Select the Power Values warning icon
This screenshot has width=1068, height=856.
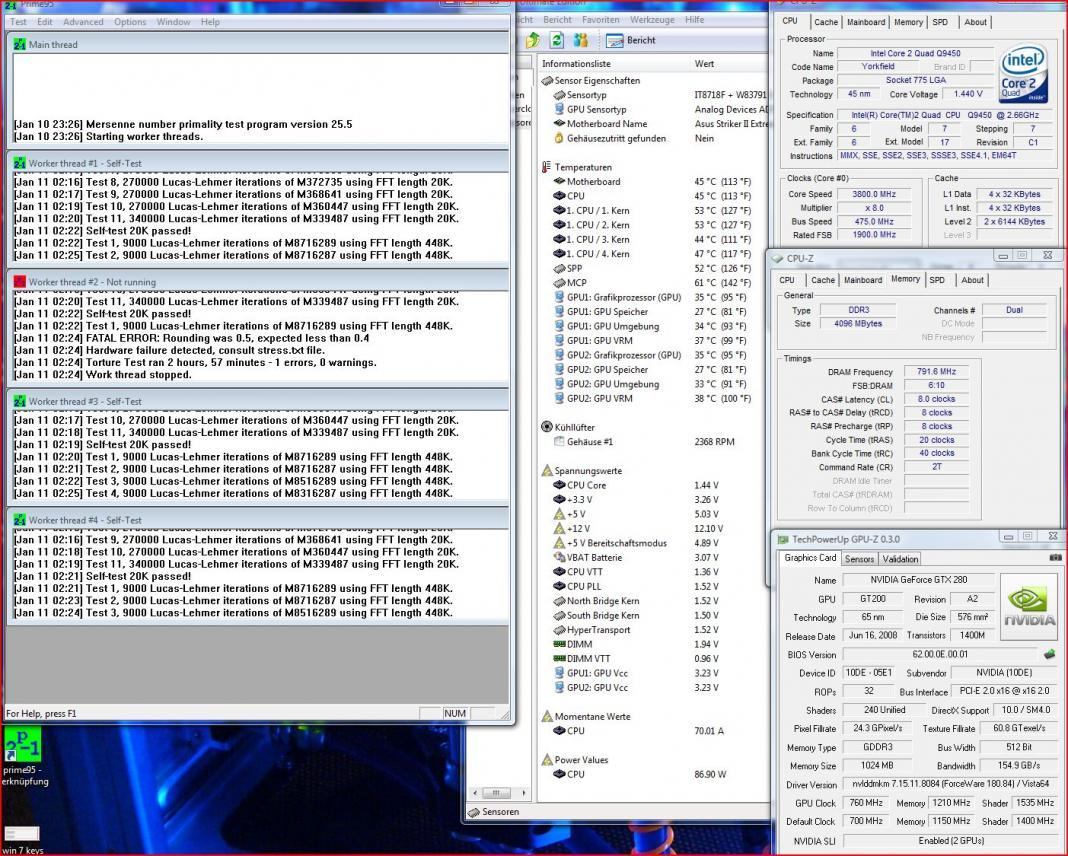[x=547, y=760]
